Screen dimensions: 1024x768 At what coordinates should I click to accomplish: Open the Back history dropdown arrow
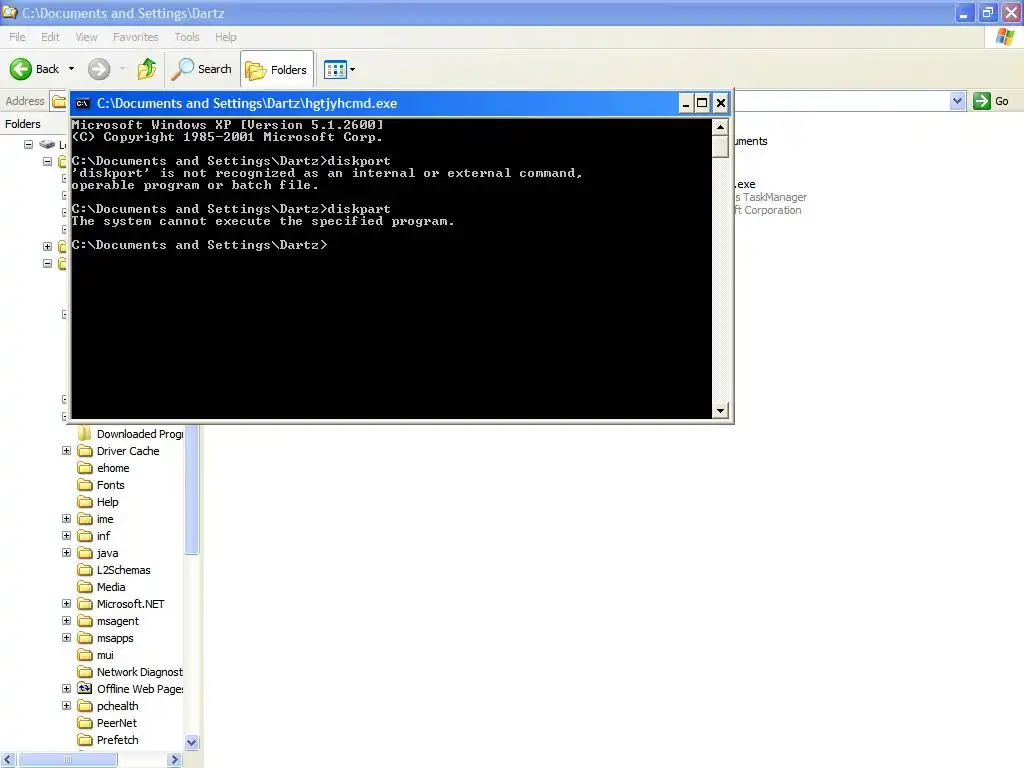click(x=71, y=69)
